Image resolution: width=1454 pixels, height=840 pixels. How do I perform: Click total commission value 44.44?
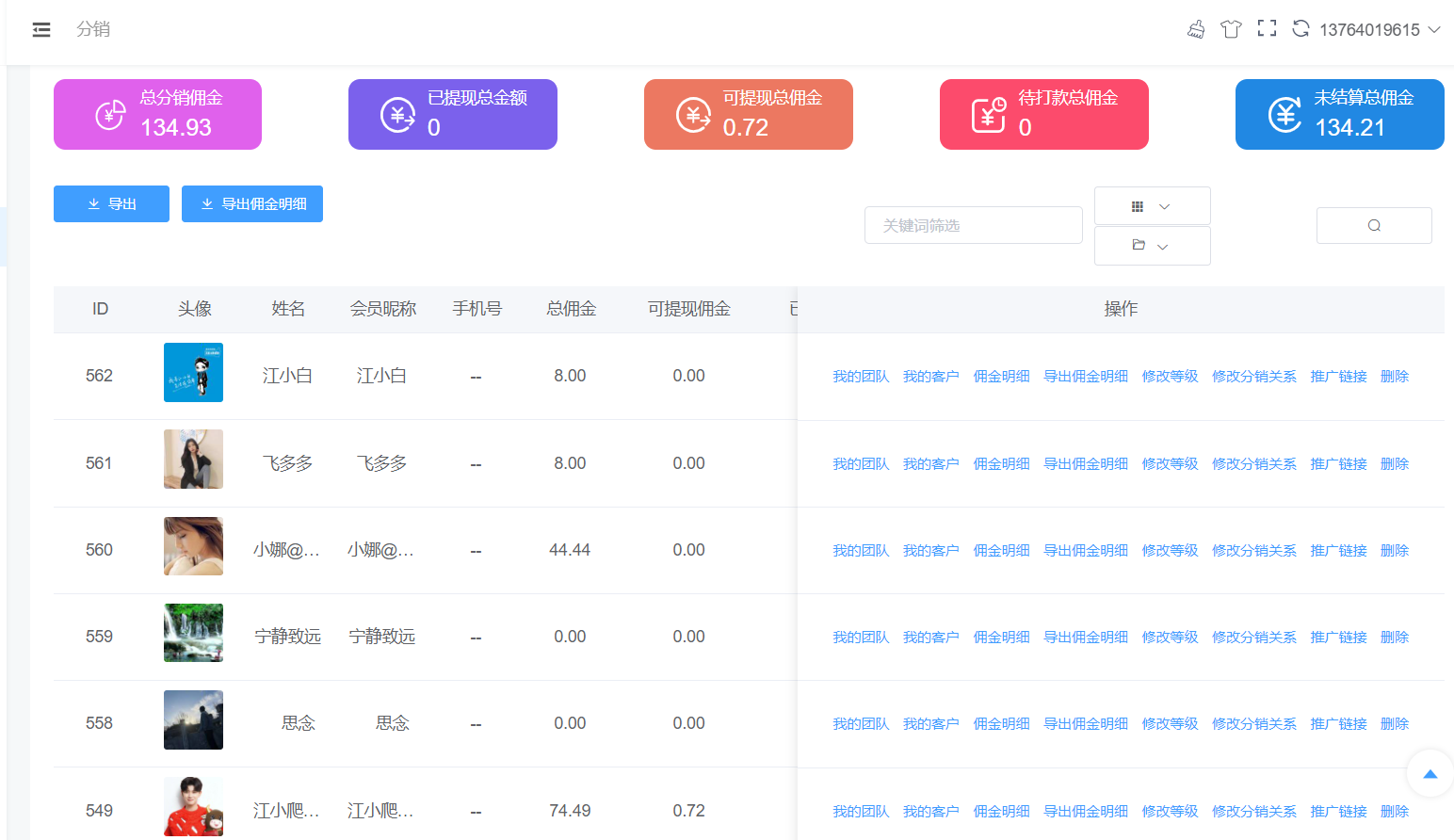(x=570, y=550)
